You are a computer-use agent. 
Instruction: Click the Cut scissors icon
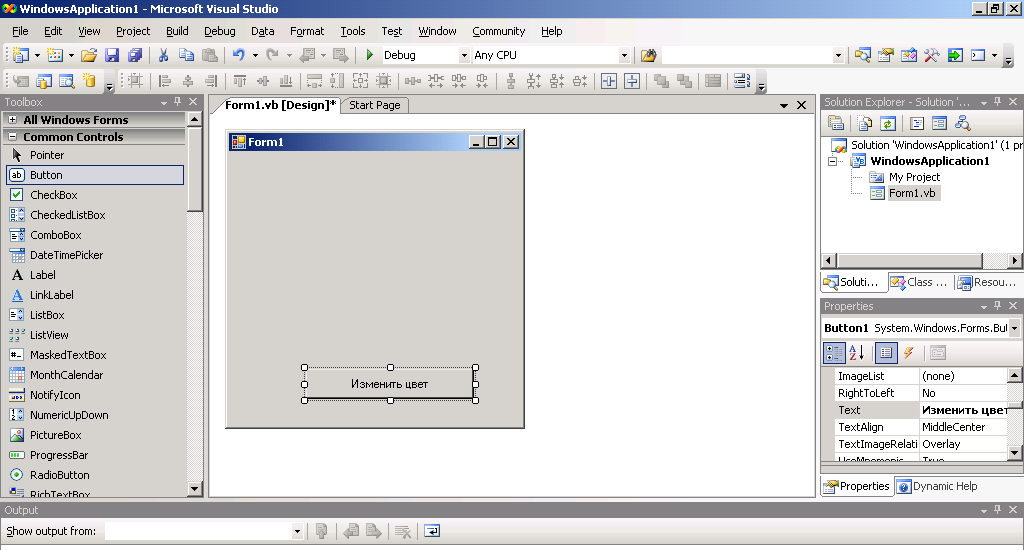coord(163,56)
